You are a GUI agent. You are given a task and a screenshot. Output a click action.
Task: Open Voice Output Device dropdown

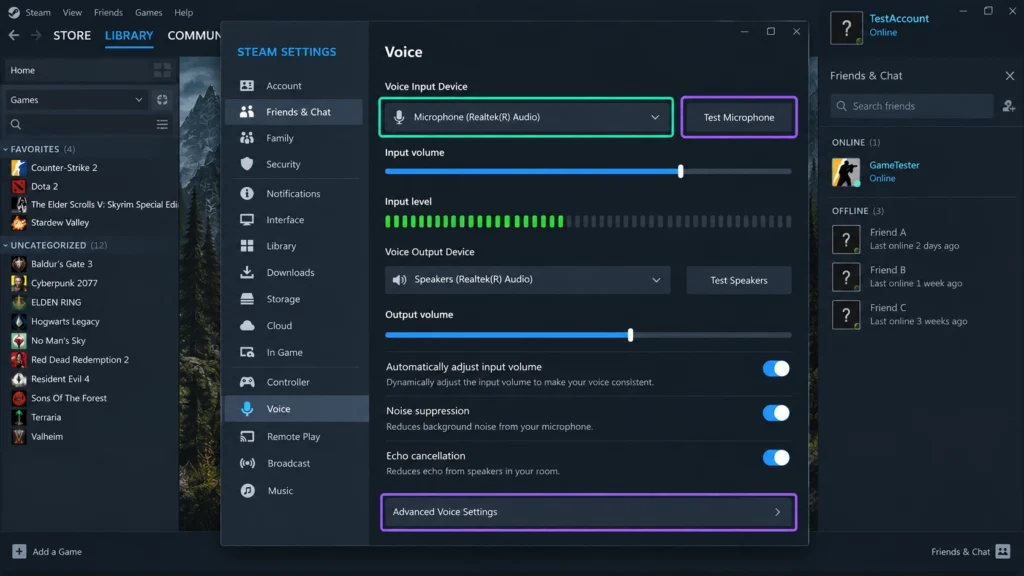[527, 280]
